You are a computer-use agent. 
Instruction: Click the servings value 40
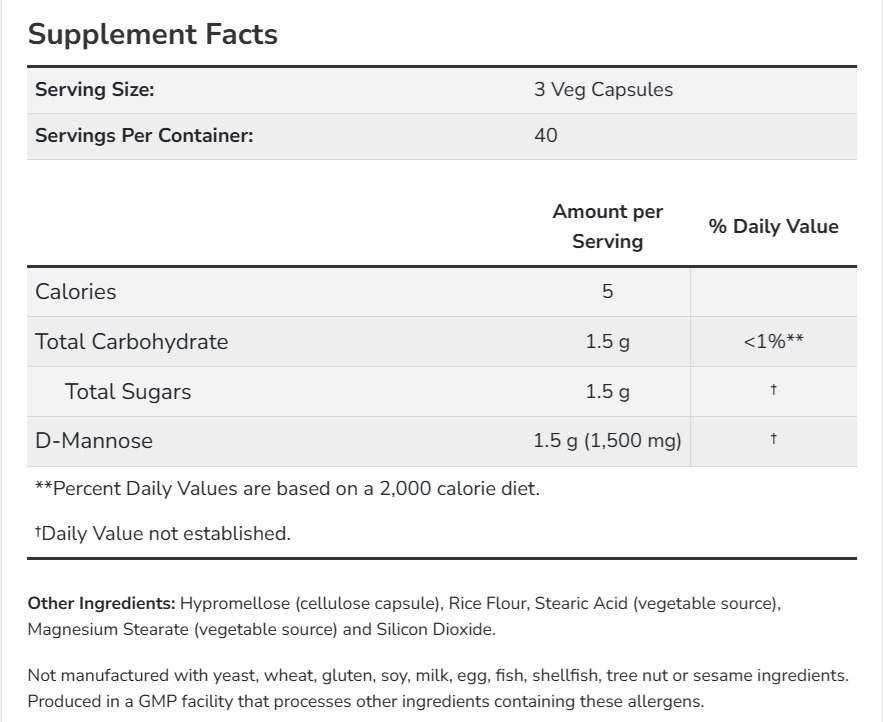(x=546, y=135)
